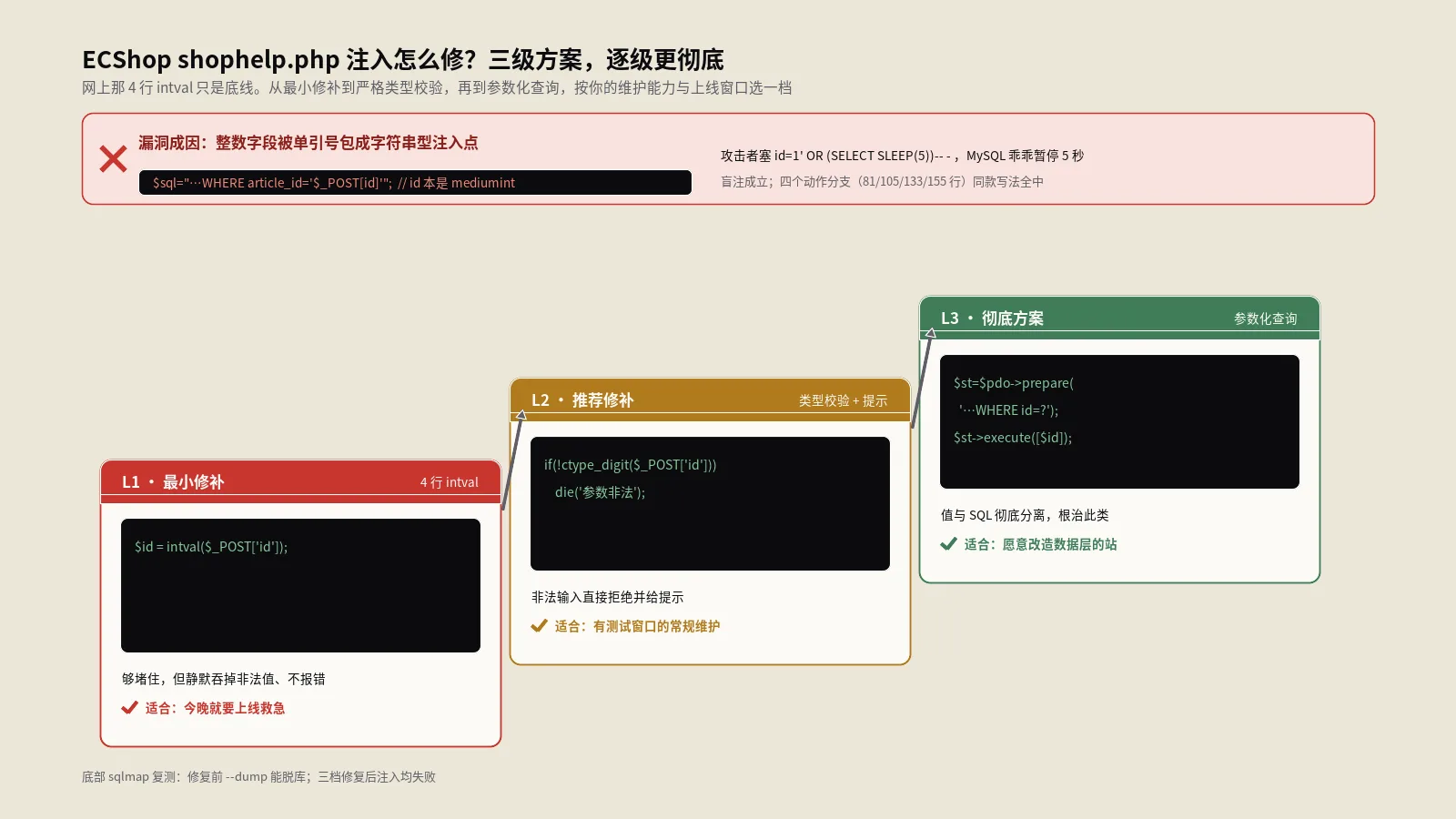
Task: Click the L3 · 彻底方案 card header
Action: pyautogui.click(x=1119, y=318)
